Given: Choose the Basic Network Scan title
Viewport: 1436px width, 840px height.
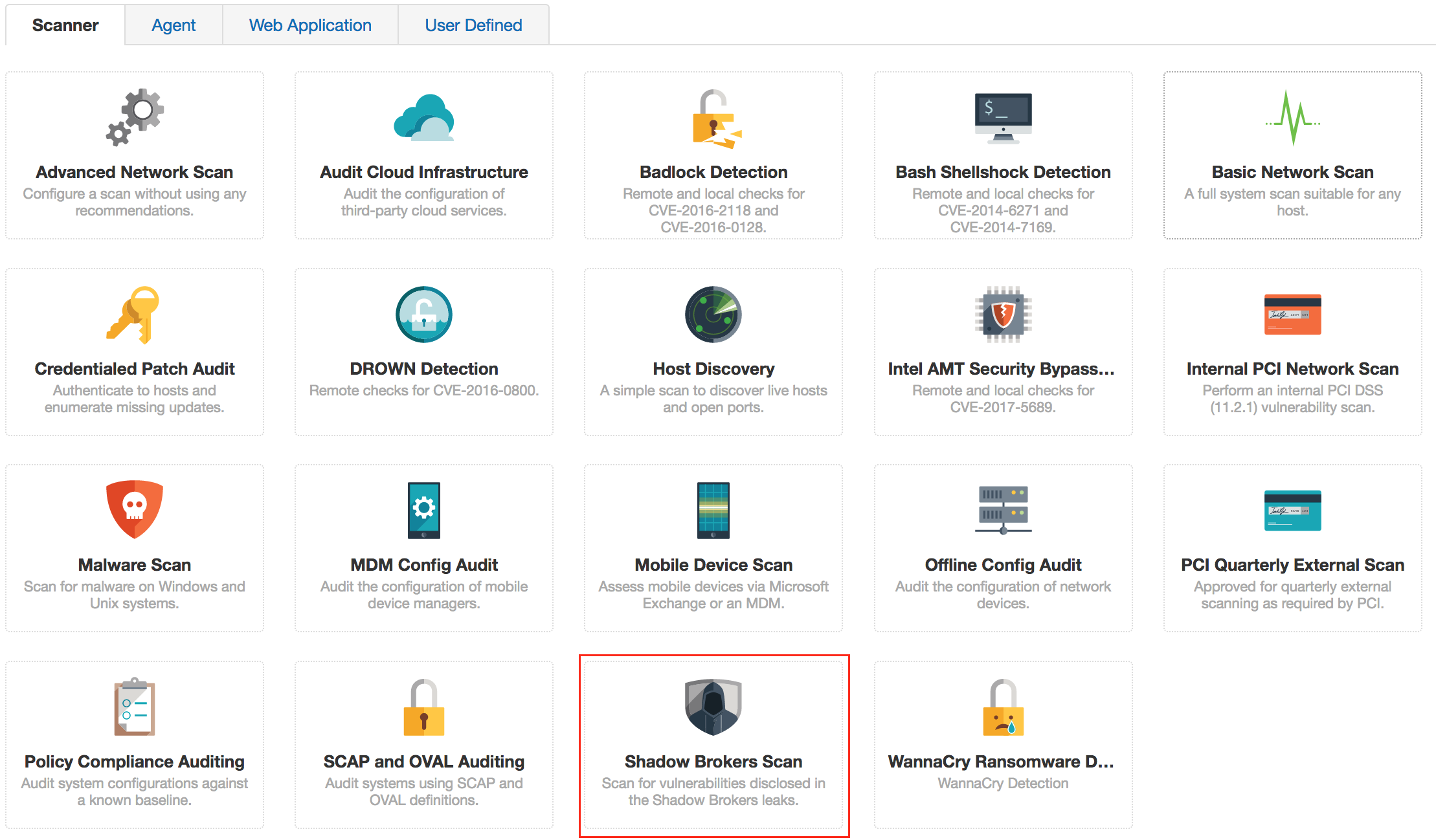Looking at the screenshot, I should tap(1293, 172).
